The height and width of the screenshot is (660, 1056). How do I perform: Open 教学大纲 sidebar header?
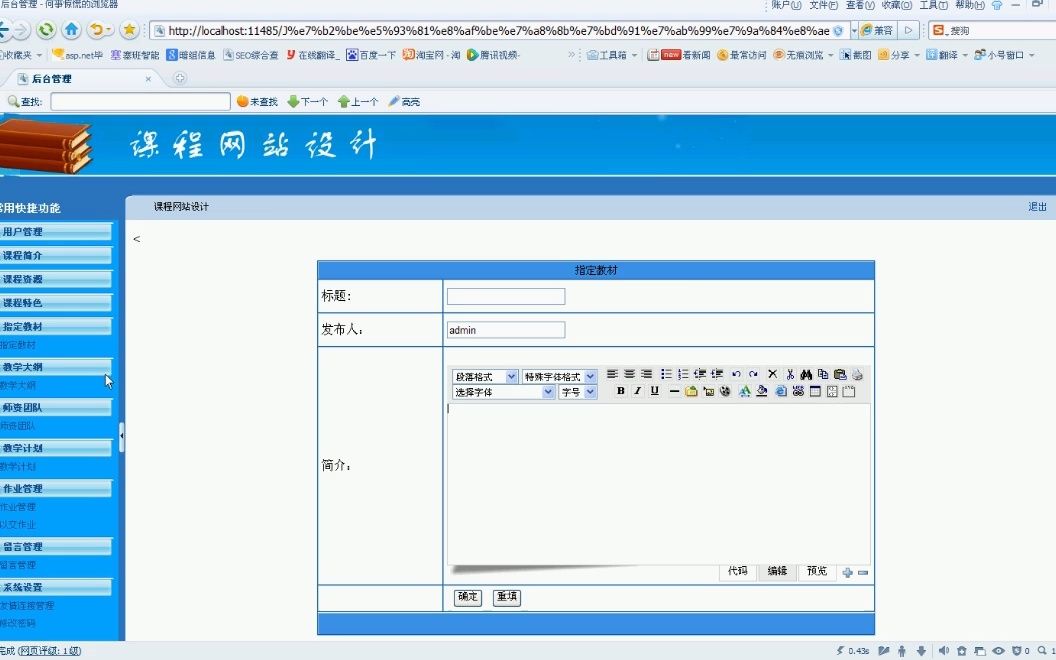(55, 367)
